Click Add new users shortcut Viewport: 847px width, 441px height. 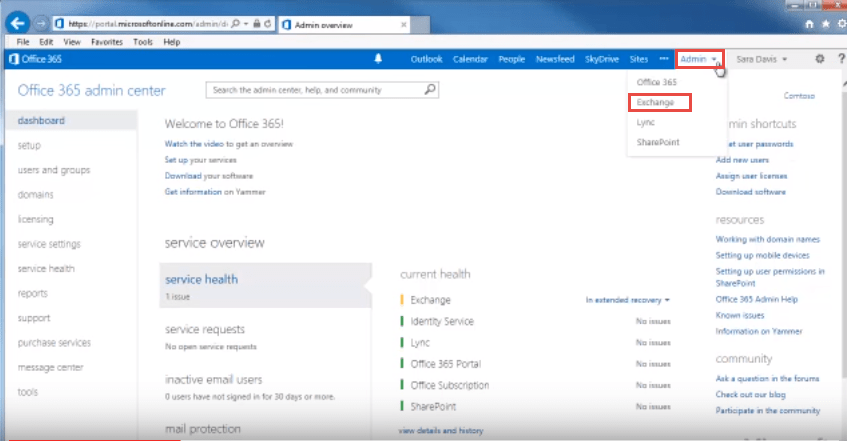pyautogui.click(x=742, y=160)
